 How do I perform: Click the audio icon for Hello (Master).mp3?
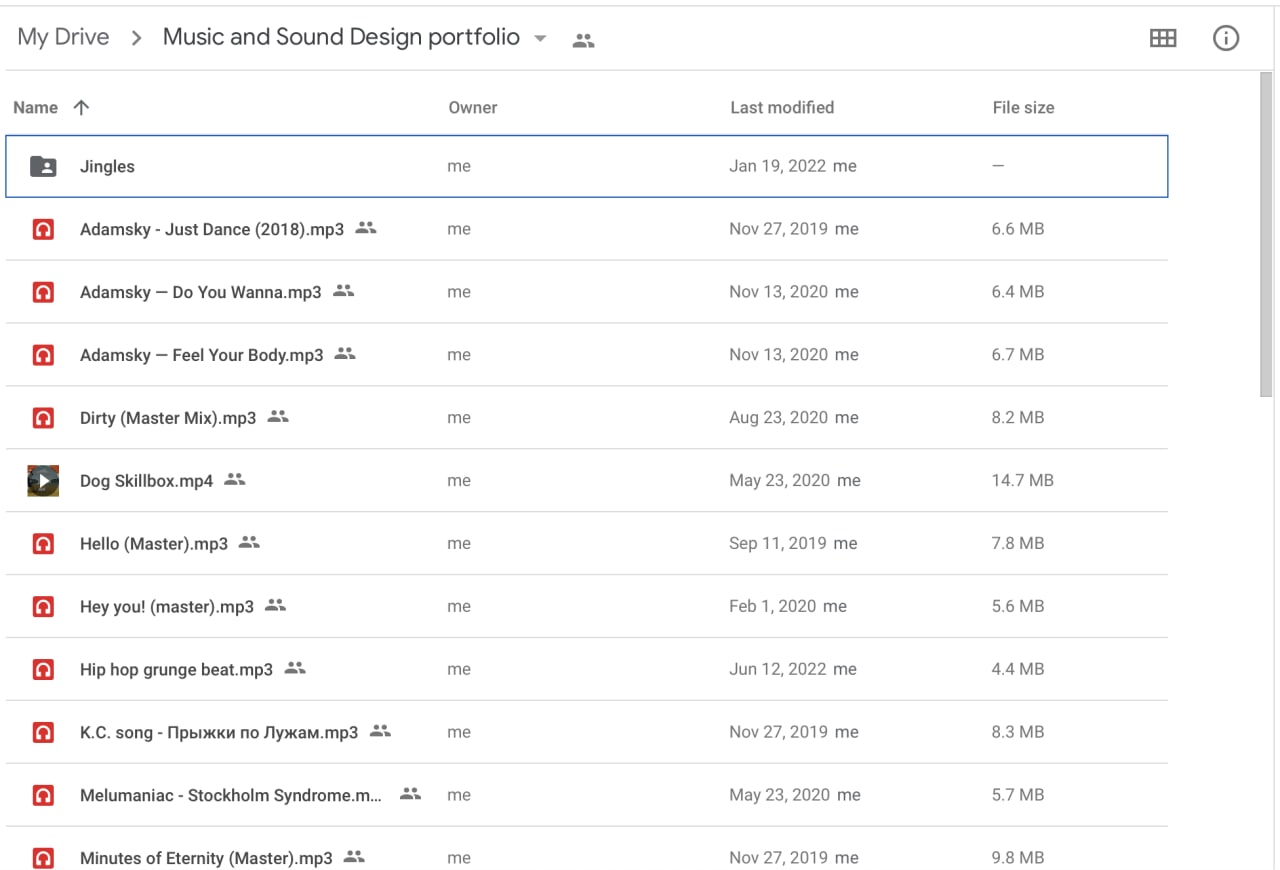pyautogui.click(x=43, y=544)
